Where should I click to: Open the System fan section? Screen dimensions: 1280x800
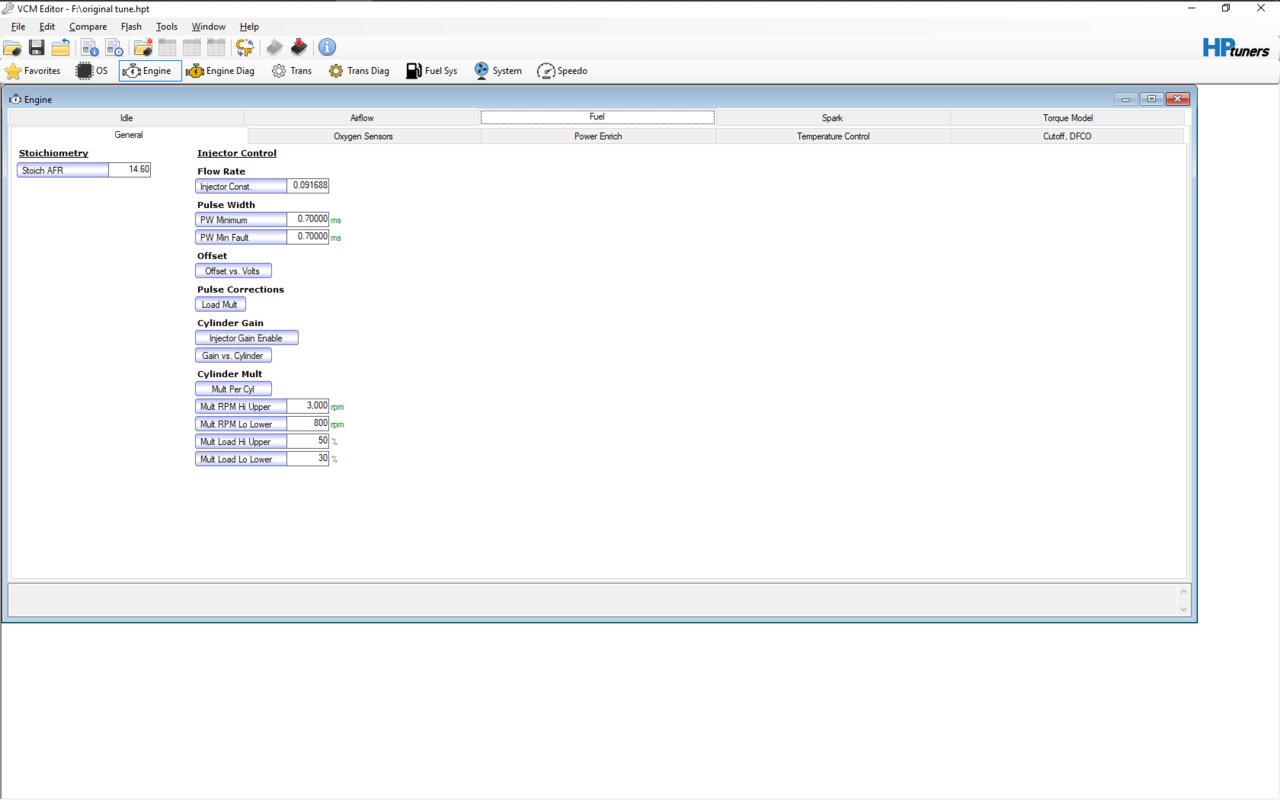pos(498,71)
